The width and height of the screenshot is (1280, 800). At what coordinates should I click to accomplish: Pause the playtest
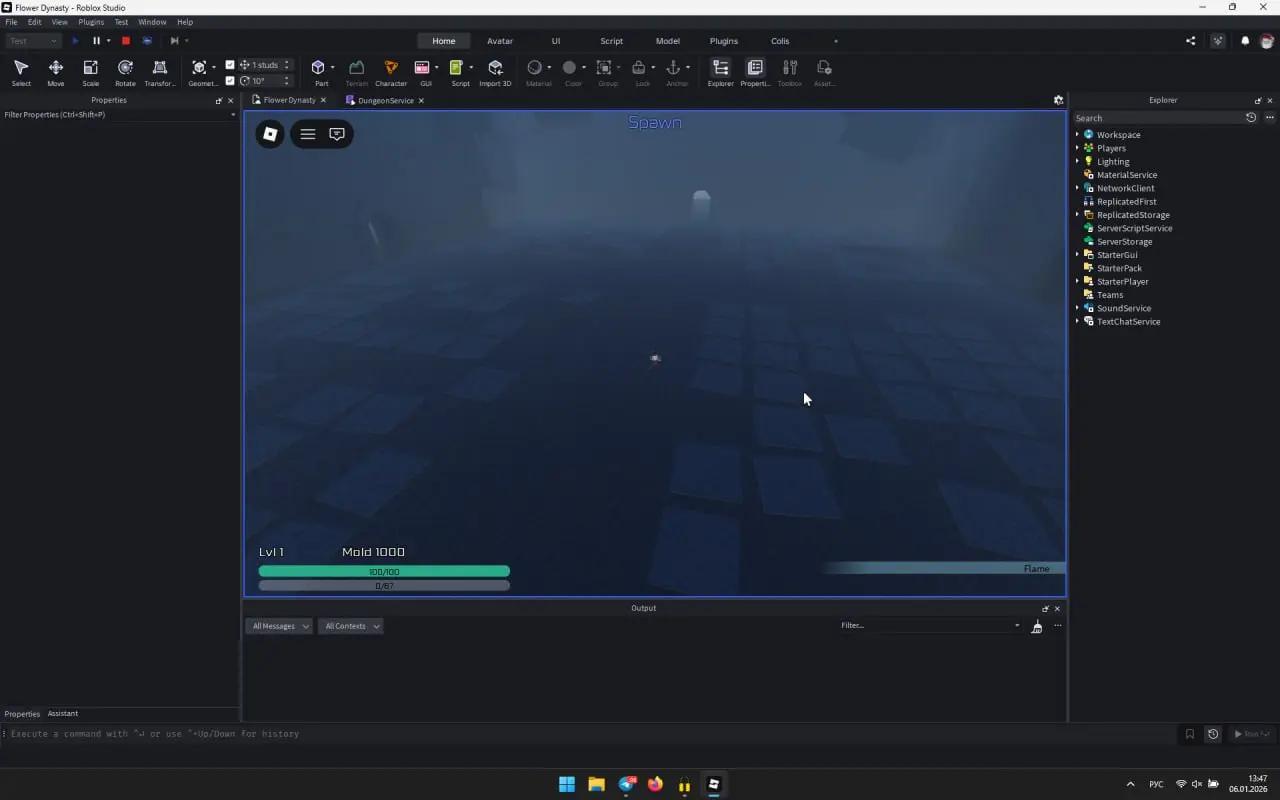(97, 41)
